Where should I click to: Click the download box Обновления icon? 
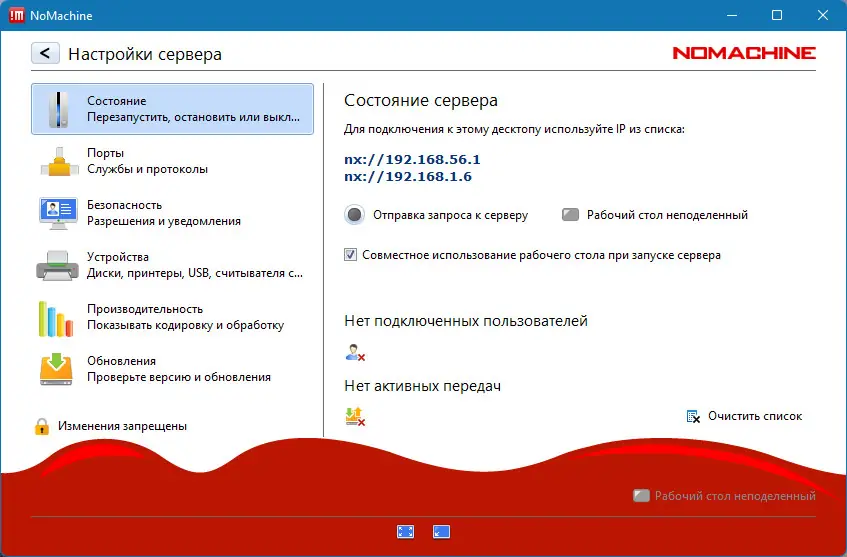[x=56, y=369]
